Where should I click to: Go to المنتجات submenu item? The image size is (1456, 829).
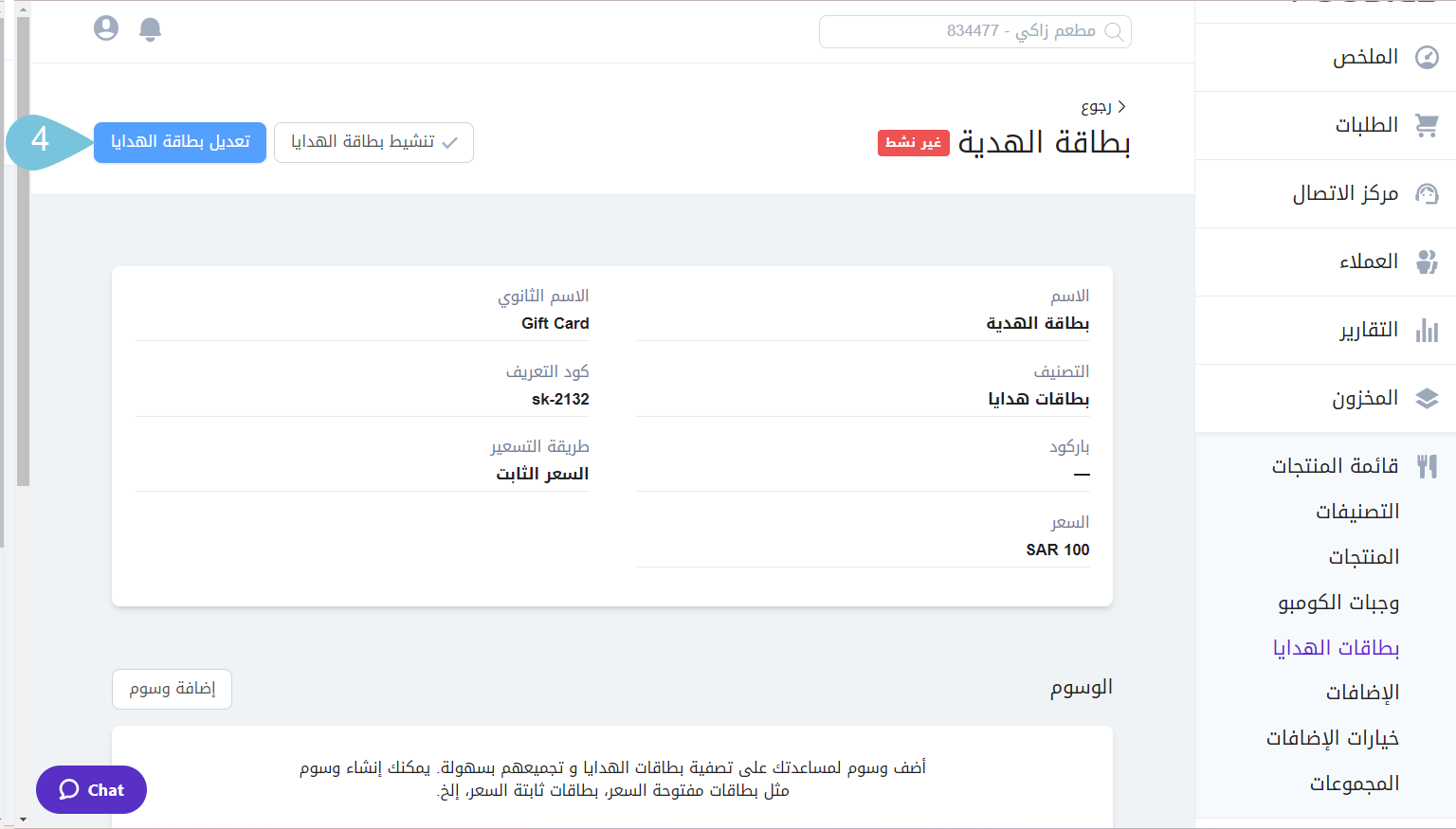tap(1364, 557)
